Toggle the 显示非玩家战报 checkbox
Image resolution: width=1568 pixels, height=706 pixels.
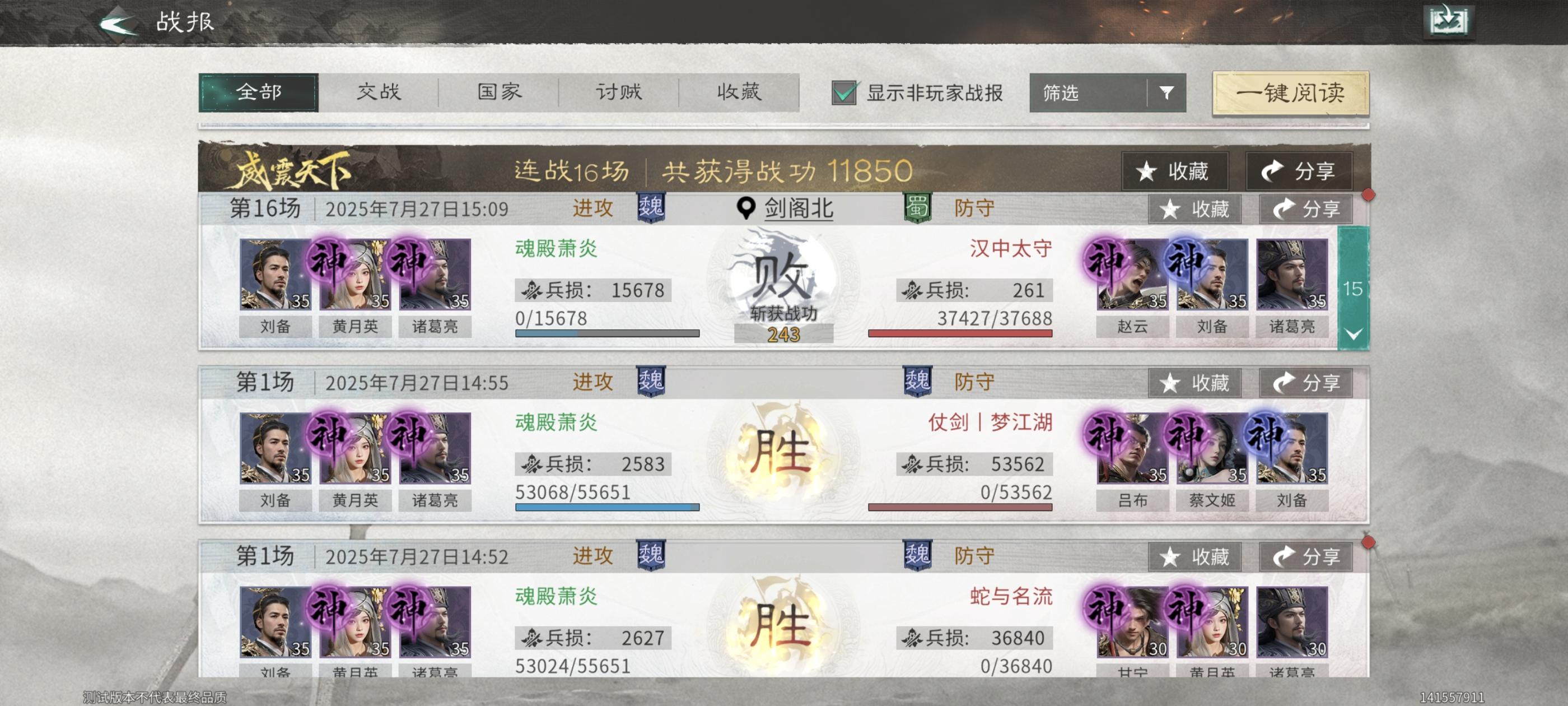[844, 92]
